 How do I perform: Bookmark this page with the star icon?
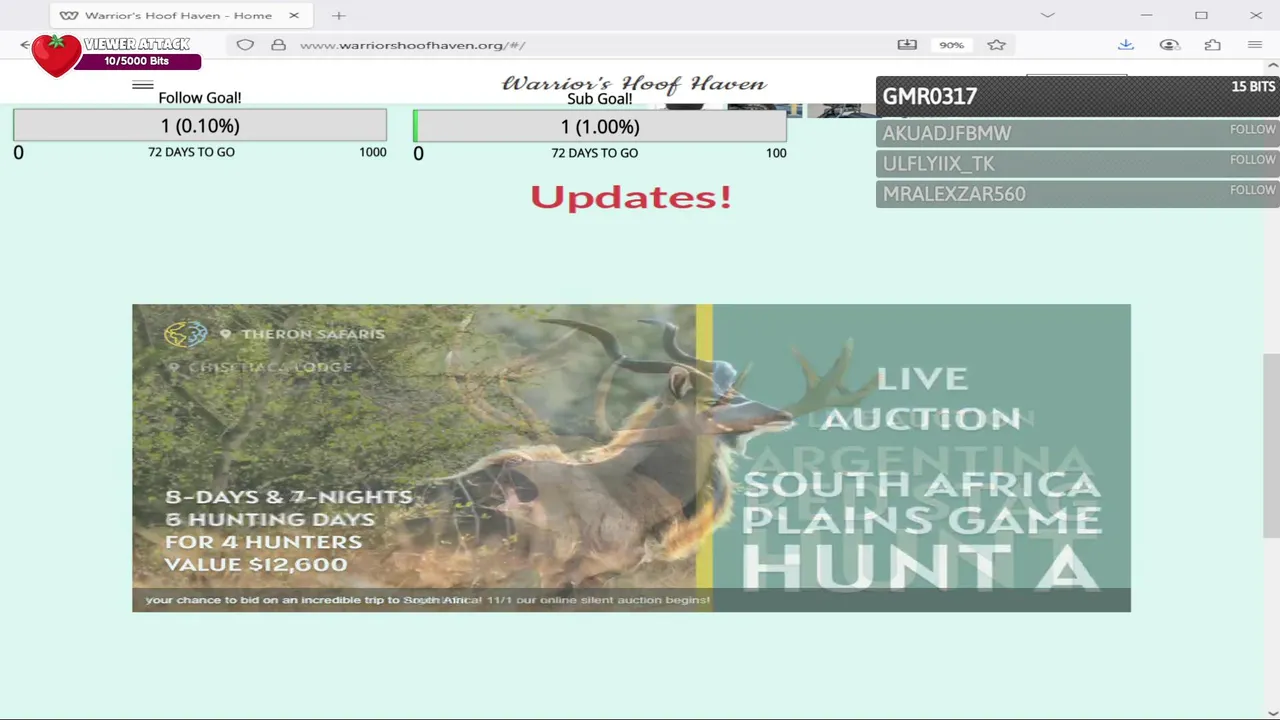coord(996,44)
